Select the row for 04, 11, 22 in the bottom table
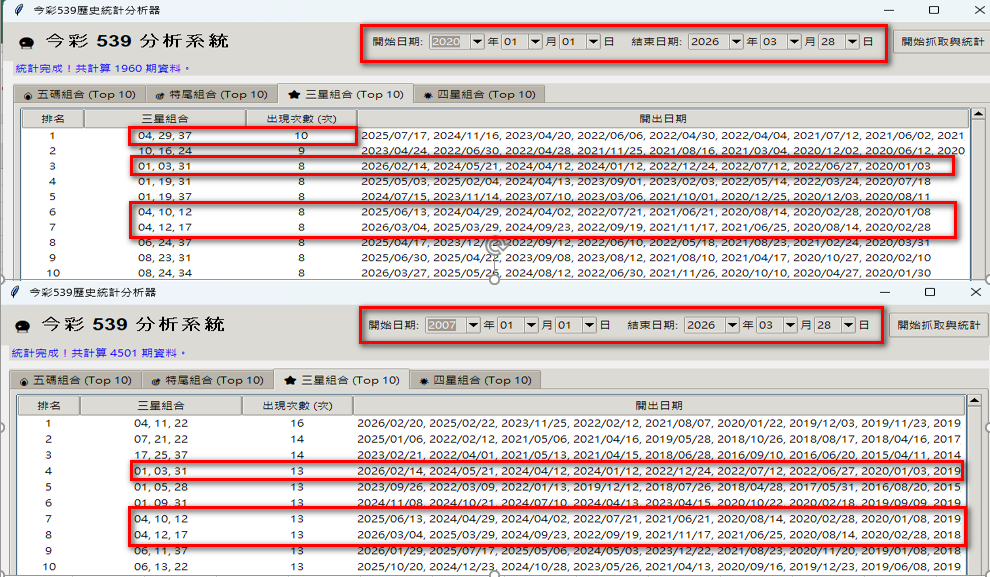Screen dimensions: 990x577 pyautogui.click(x=160, y=423)
